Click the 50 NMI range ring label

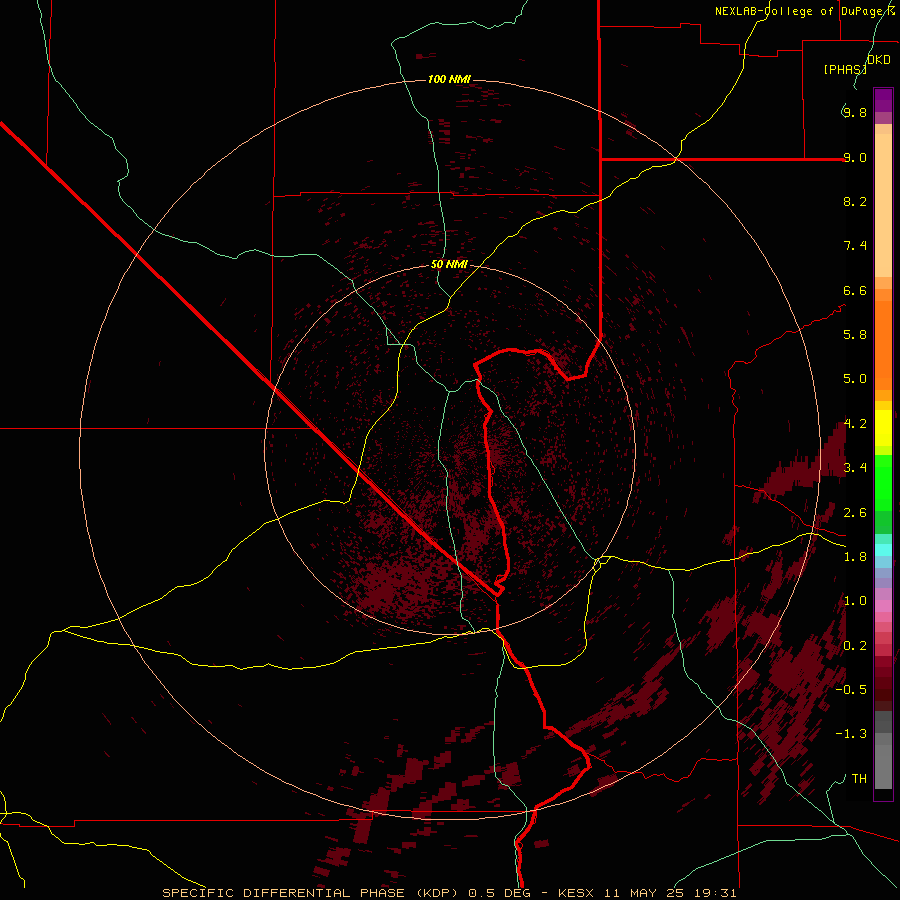(449, 264)
